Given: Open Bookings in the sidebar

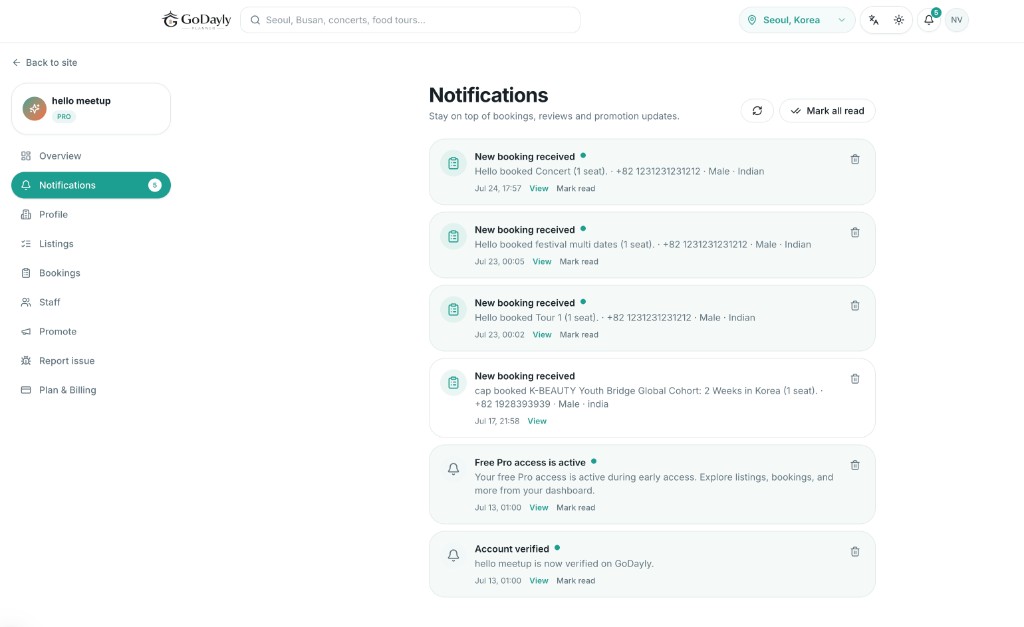Looking at the screenshot, I should point(91,273).
